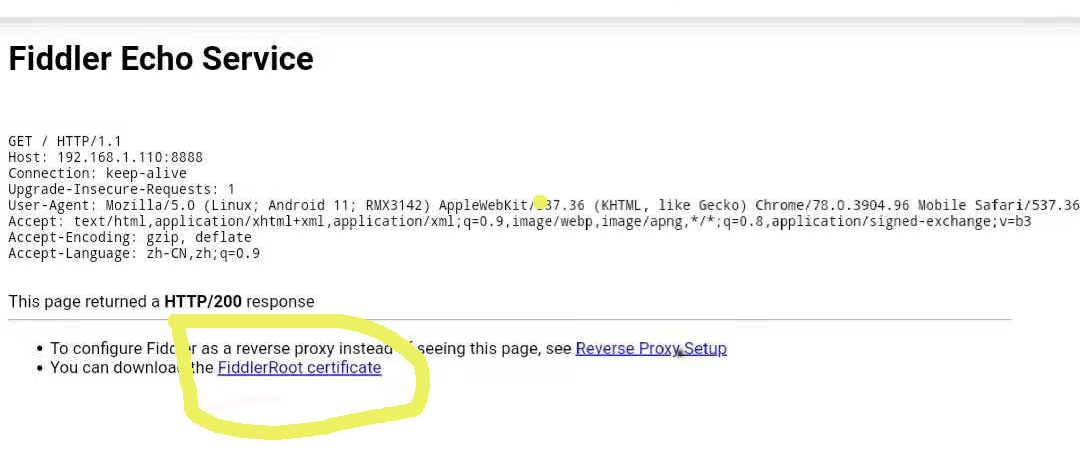The image size is (1080, 468).
Task: Click the Host: 192.168.1.110:8888 line
Action: click(x=105, y=157)
